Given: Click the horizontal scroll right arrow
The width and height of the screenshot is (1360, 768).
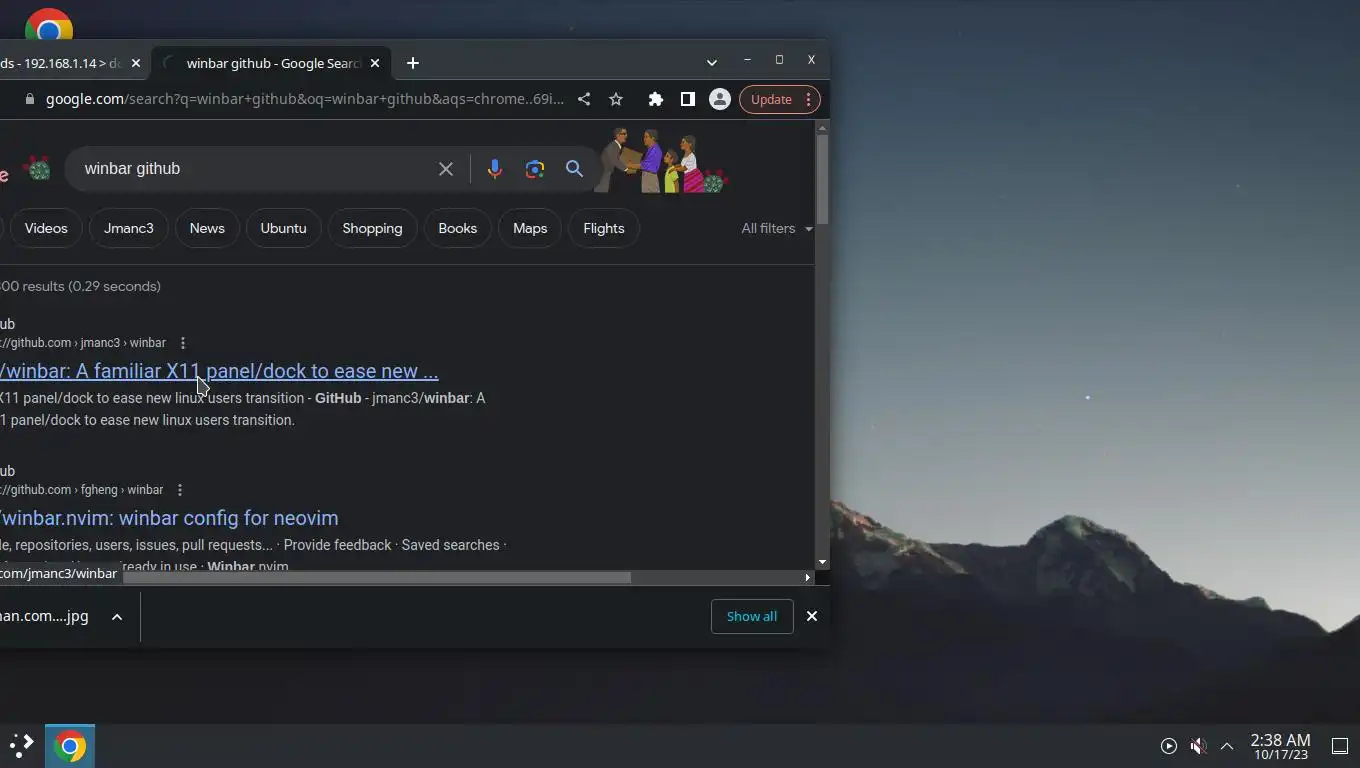Looking at the screenshot, I should pos(807,577).
